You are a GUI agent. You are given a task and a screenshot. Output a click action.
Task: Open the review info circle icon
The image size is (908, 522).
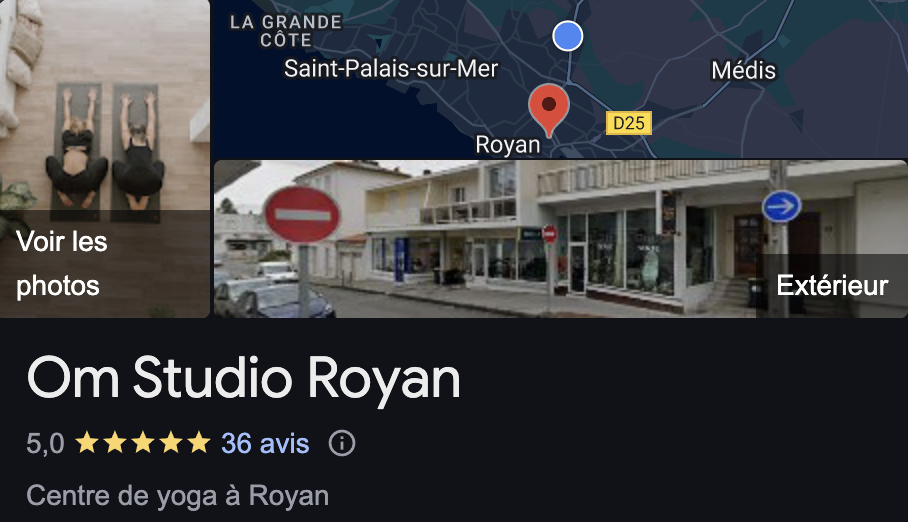342,444
